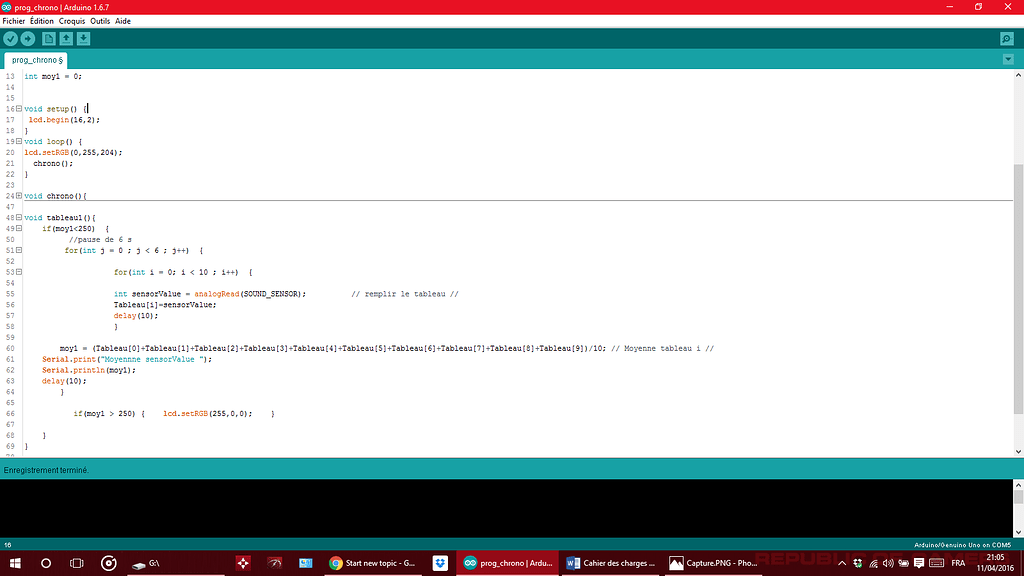The height and width of the screenshot is (576, 1024).
Task: Open the Croquis menu
Action: point(71,20)
